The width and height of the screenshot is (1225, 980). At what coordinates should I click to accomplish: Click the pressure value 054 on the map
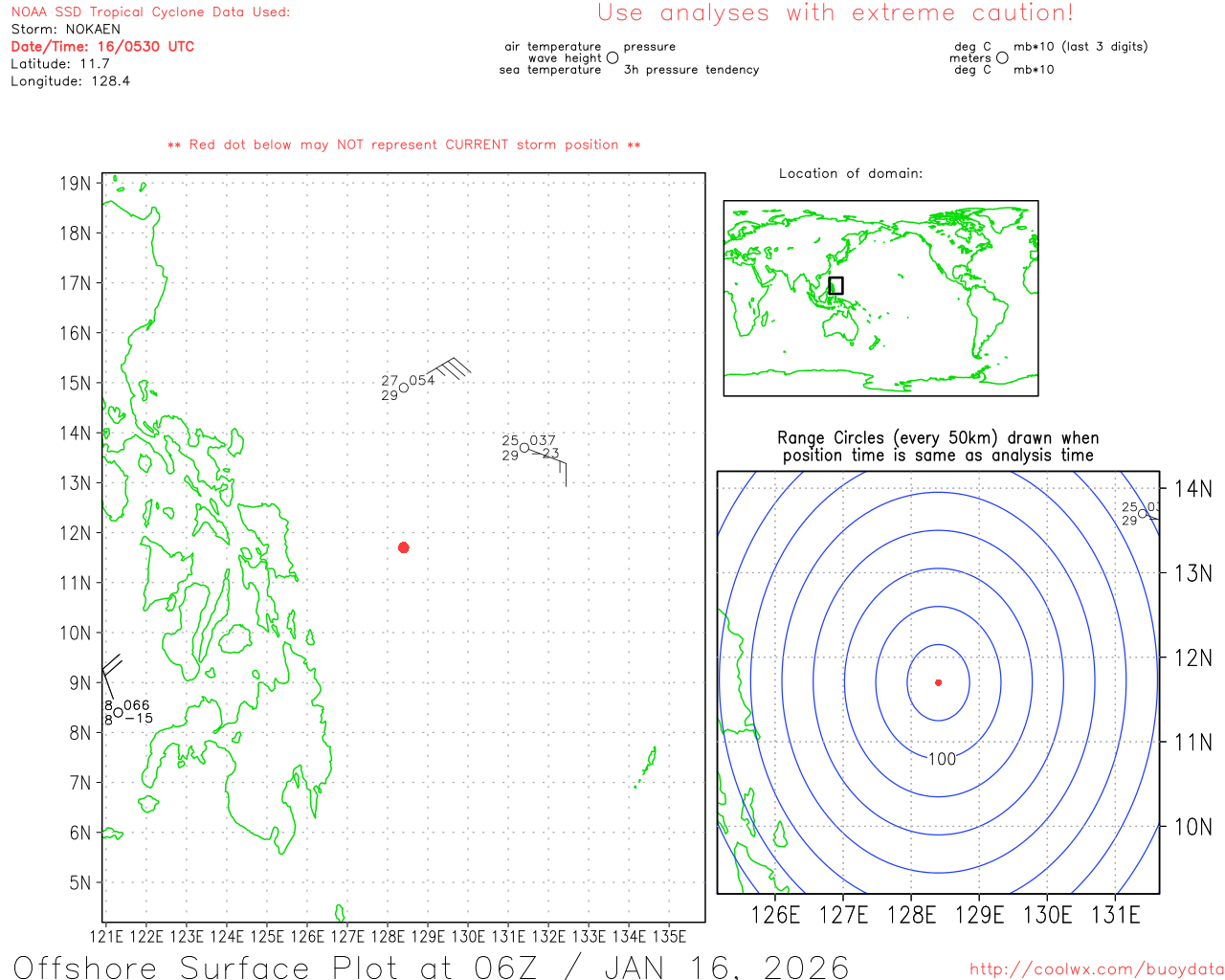tap(422, 381)
